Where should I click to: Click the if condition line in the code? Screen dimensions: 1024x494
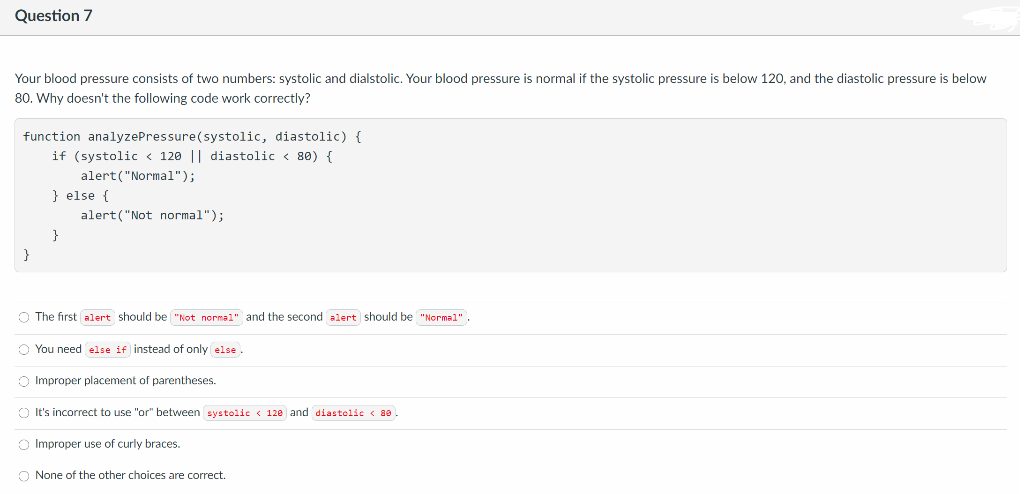click(x=192, y=156)
